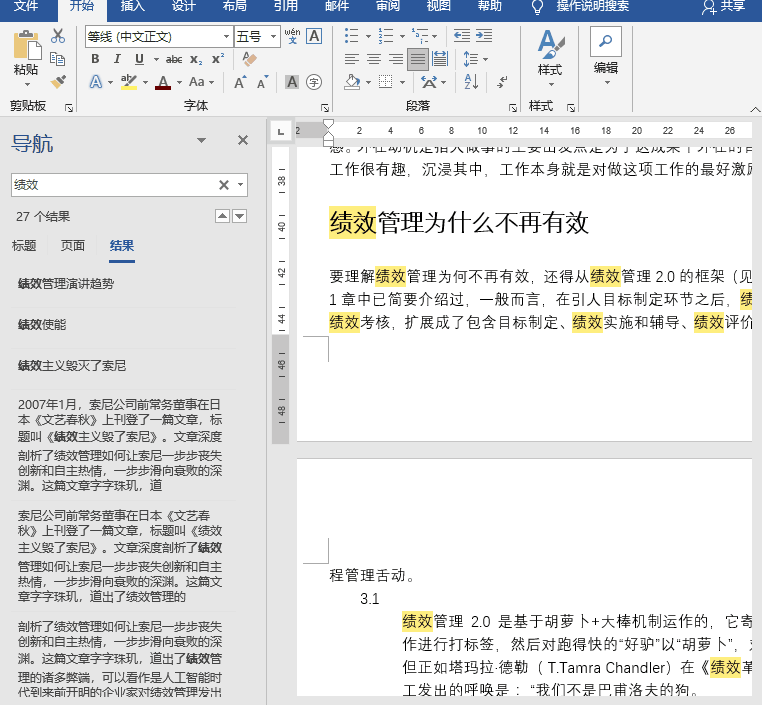Decrease paragraph indent

pyautogui.click(x=462, y=35)
